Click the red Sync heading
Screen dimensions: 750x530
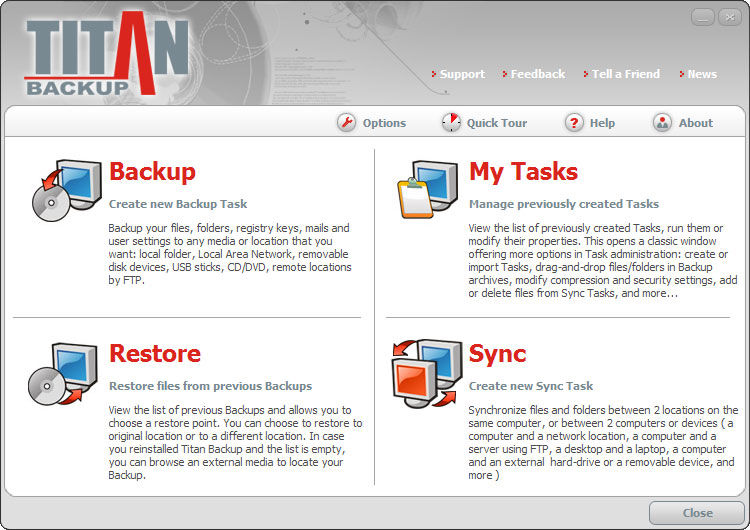click(497, 354)
